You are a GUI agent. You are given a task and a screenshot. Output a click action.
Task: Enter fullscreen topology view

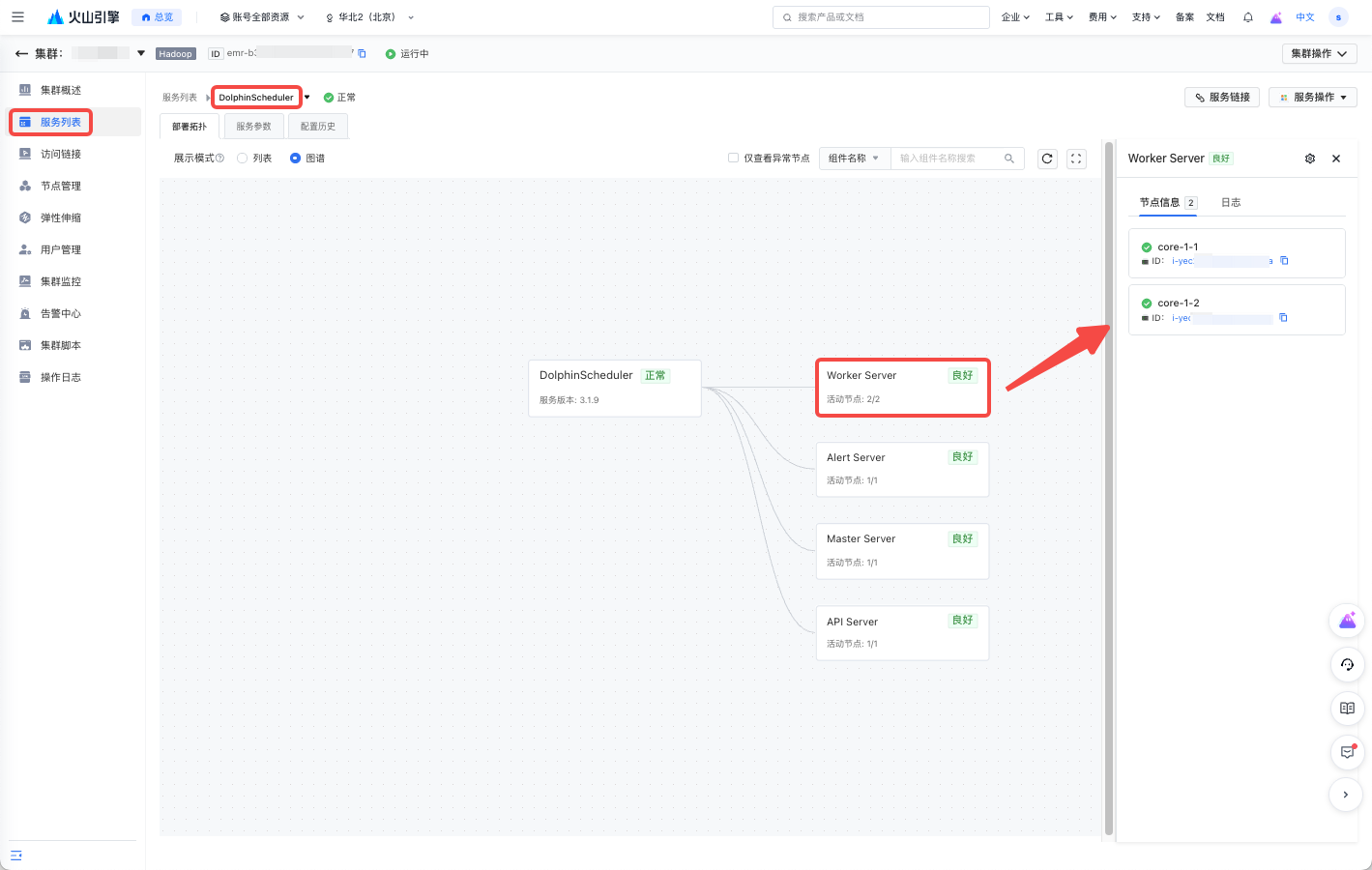click(x=1076, y=159)
